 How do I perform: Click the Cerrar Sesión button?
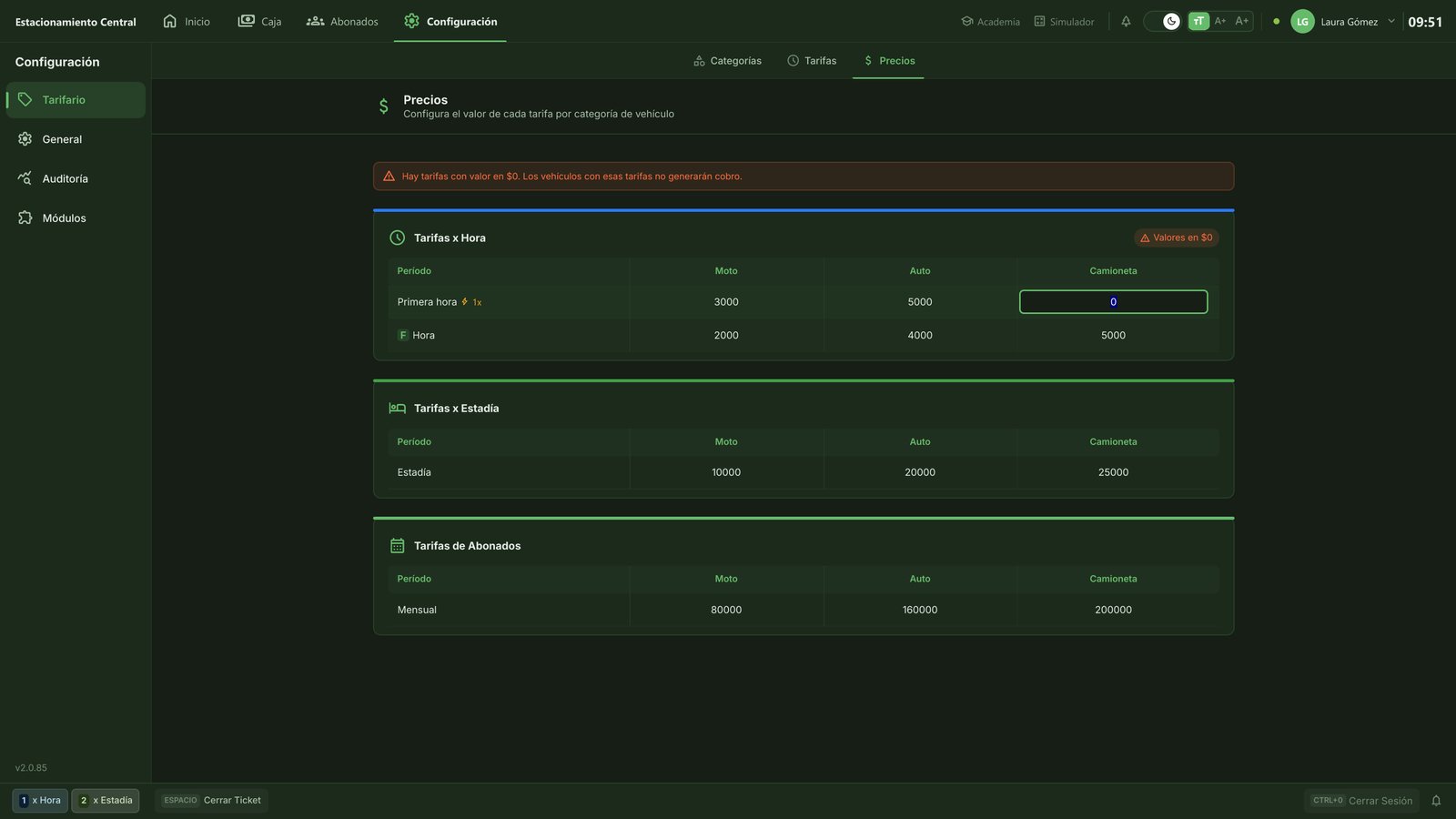tap(1361, 801)
